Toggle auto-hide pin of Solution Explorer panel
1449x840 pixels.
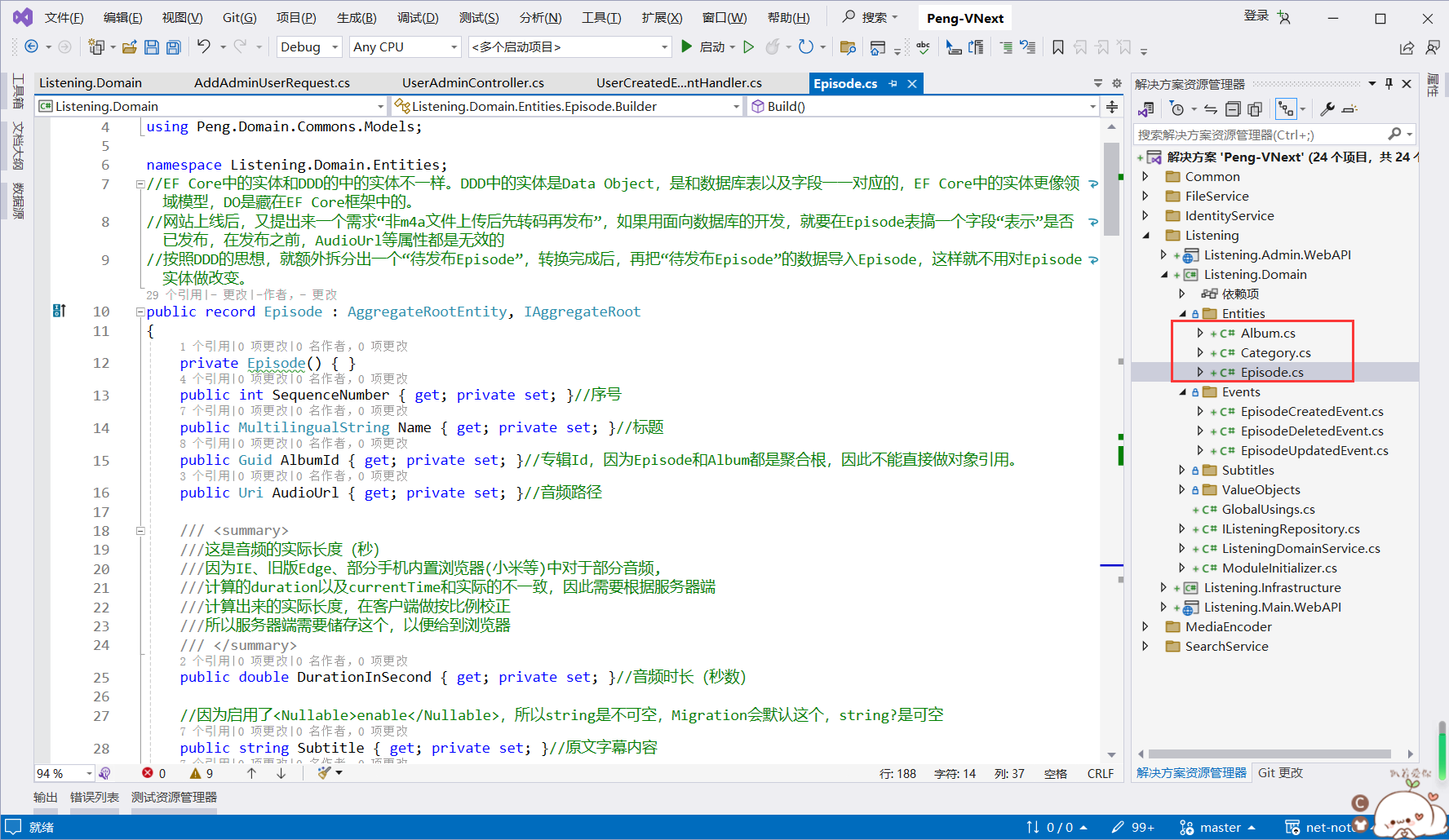(1389, 83)
